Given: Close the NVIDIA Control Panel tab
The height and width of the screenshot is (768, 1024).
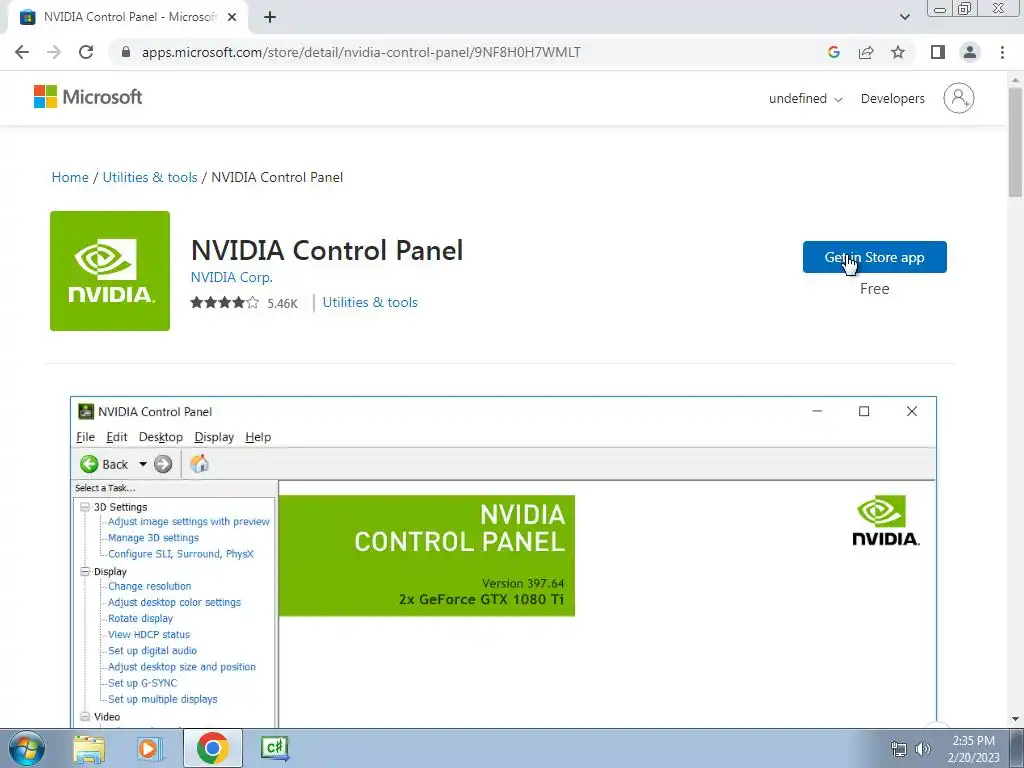Looking at the screenshot, I should click(x=232, y=18).
